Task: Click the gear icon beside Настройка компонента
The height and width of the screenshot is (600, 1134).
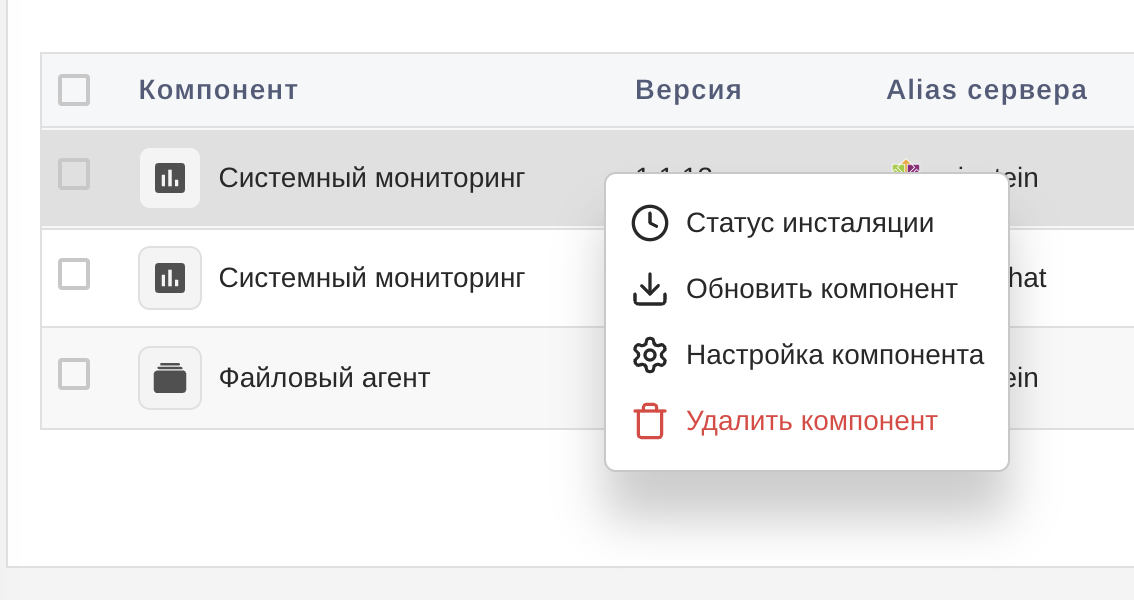Action: pos(650,354)
